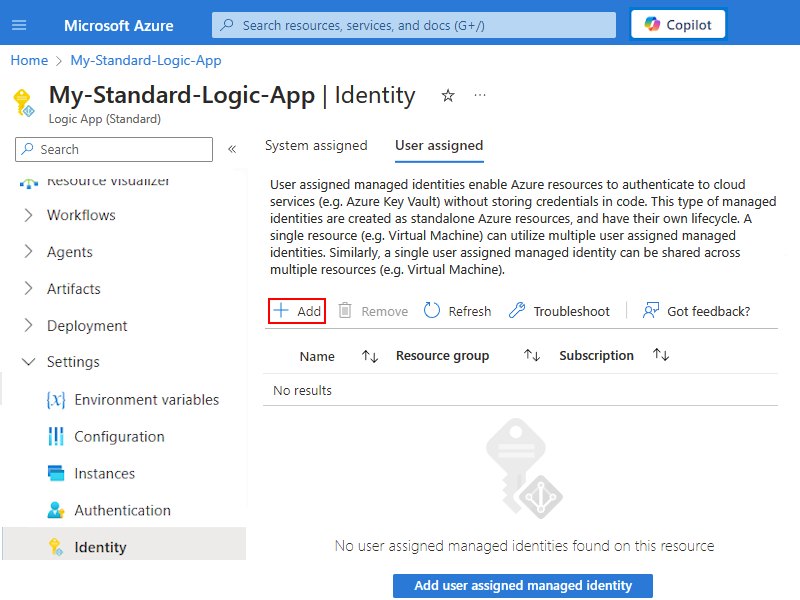
Task: Expand the Artifacts section chevron
Action: coord(29,288)
